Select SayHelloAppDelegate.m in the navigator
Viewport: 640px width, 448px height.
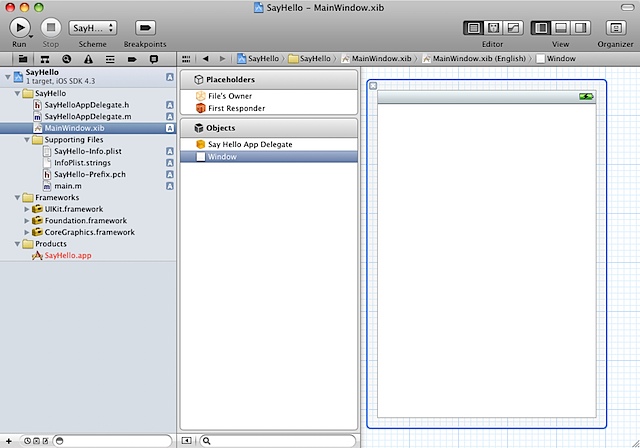coord(87,117)
